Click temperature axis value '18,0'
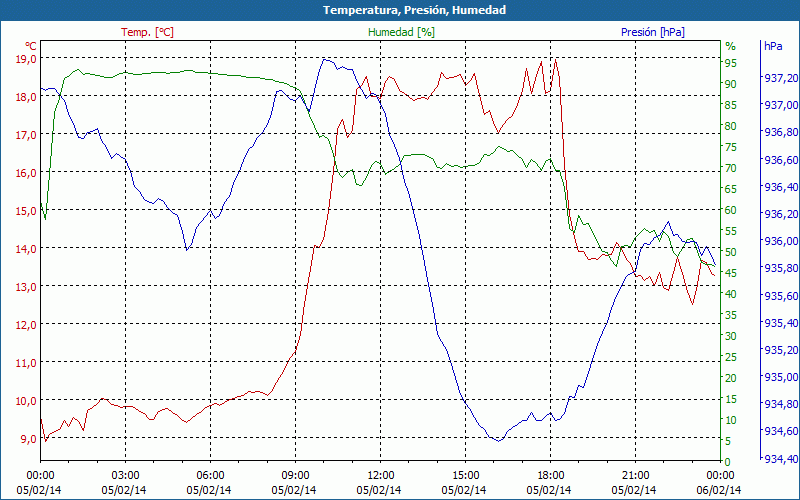The image size is (800, 500). pos(28,96)
